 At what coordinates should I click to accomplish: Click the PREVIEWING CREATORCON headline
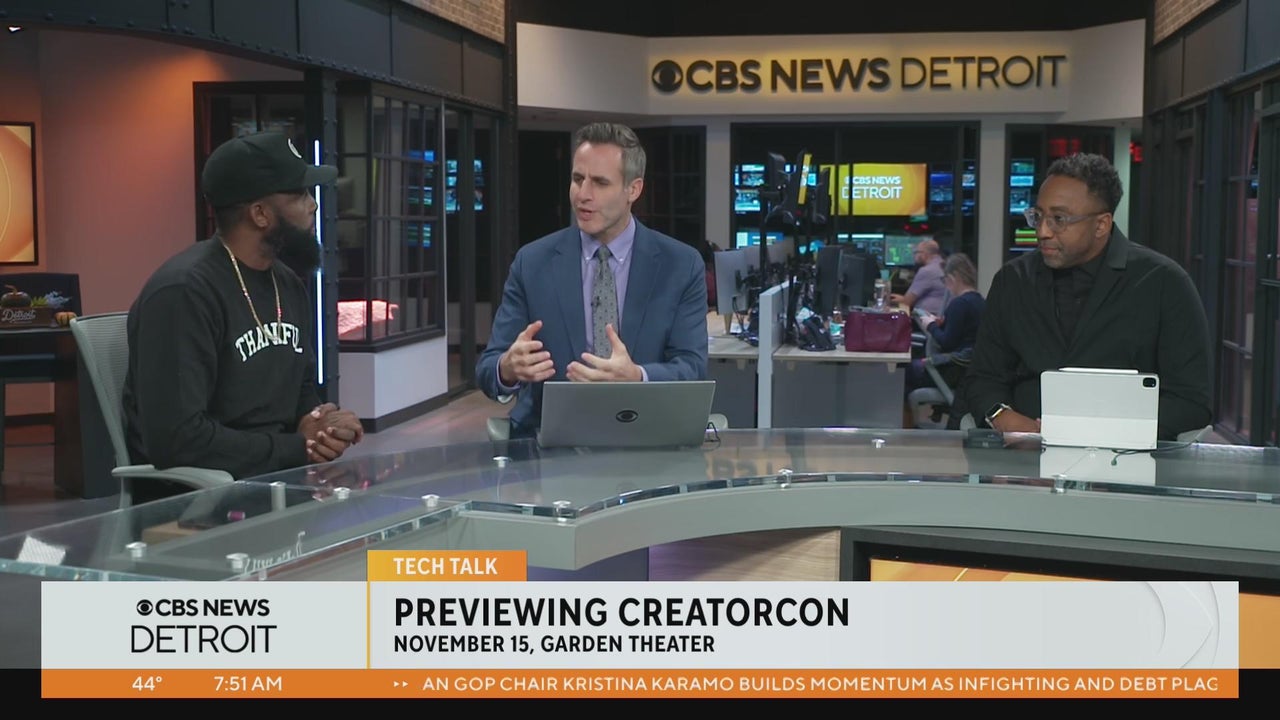coord(620,611)
